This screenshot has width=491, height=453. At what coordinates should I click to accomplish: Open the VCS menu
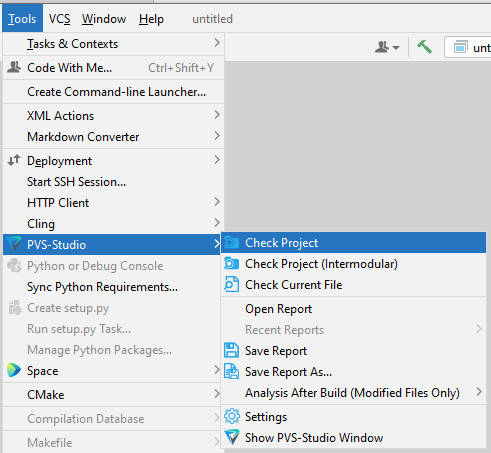point(59,19)
